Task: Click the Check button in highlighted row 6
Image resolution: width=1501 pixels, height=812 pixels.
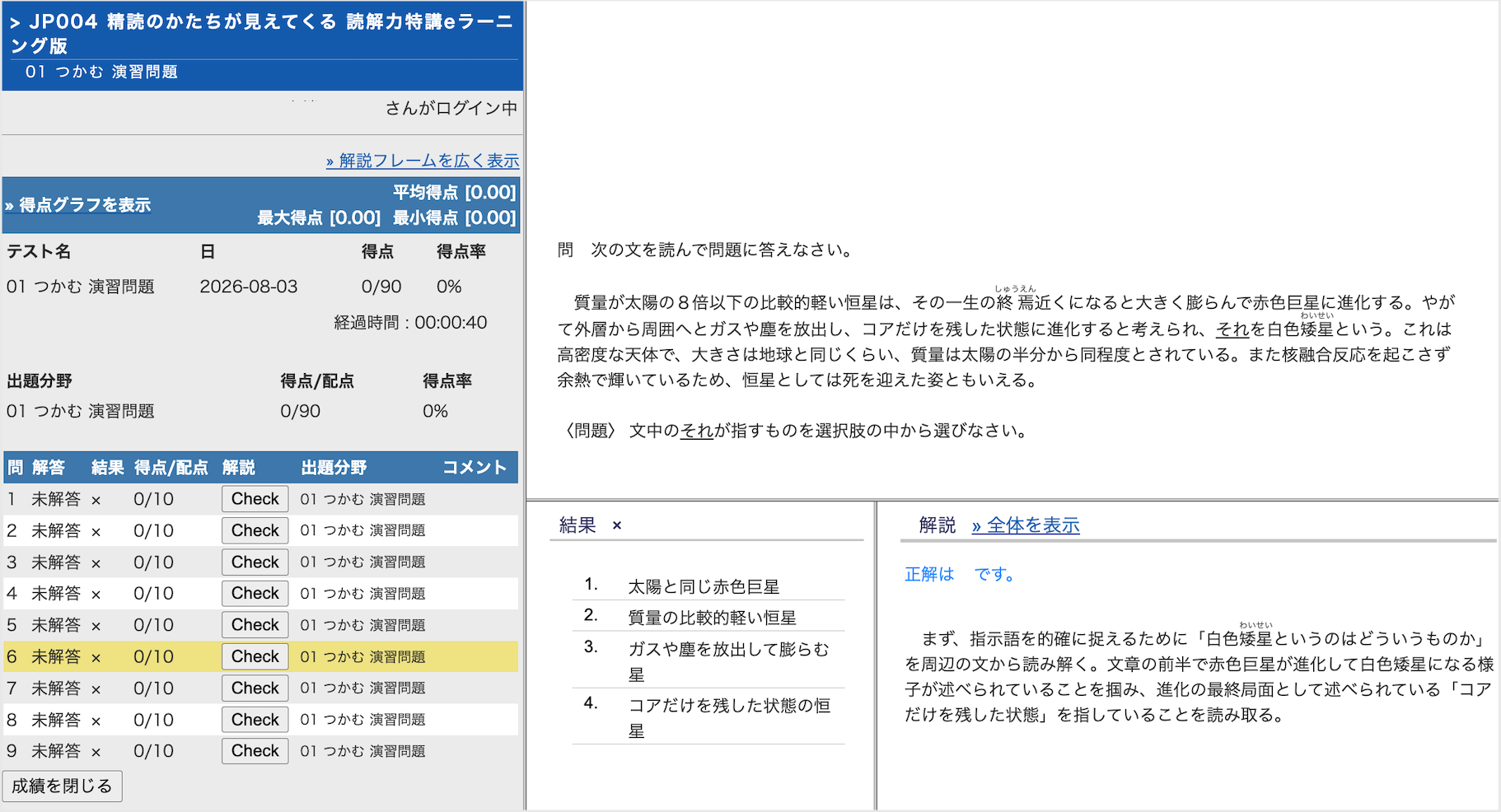Action: pos(255,656)
